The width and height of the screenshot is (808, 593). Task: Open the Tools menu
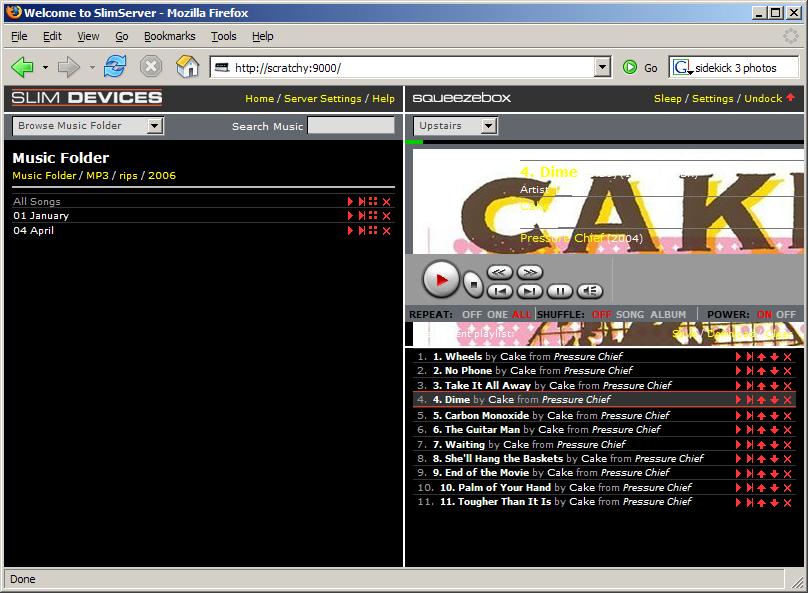[223, 36]
